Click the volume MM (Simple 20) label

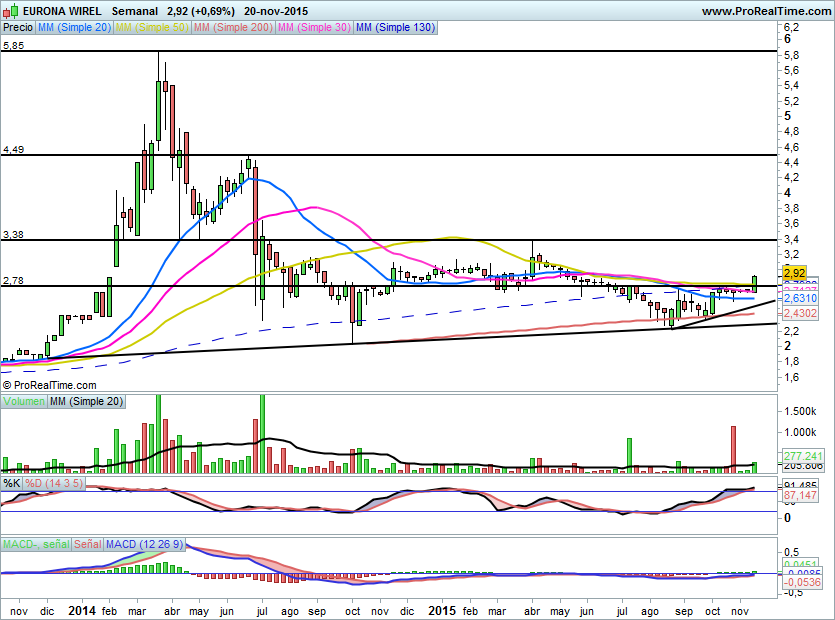click(86, 401)
